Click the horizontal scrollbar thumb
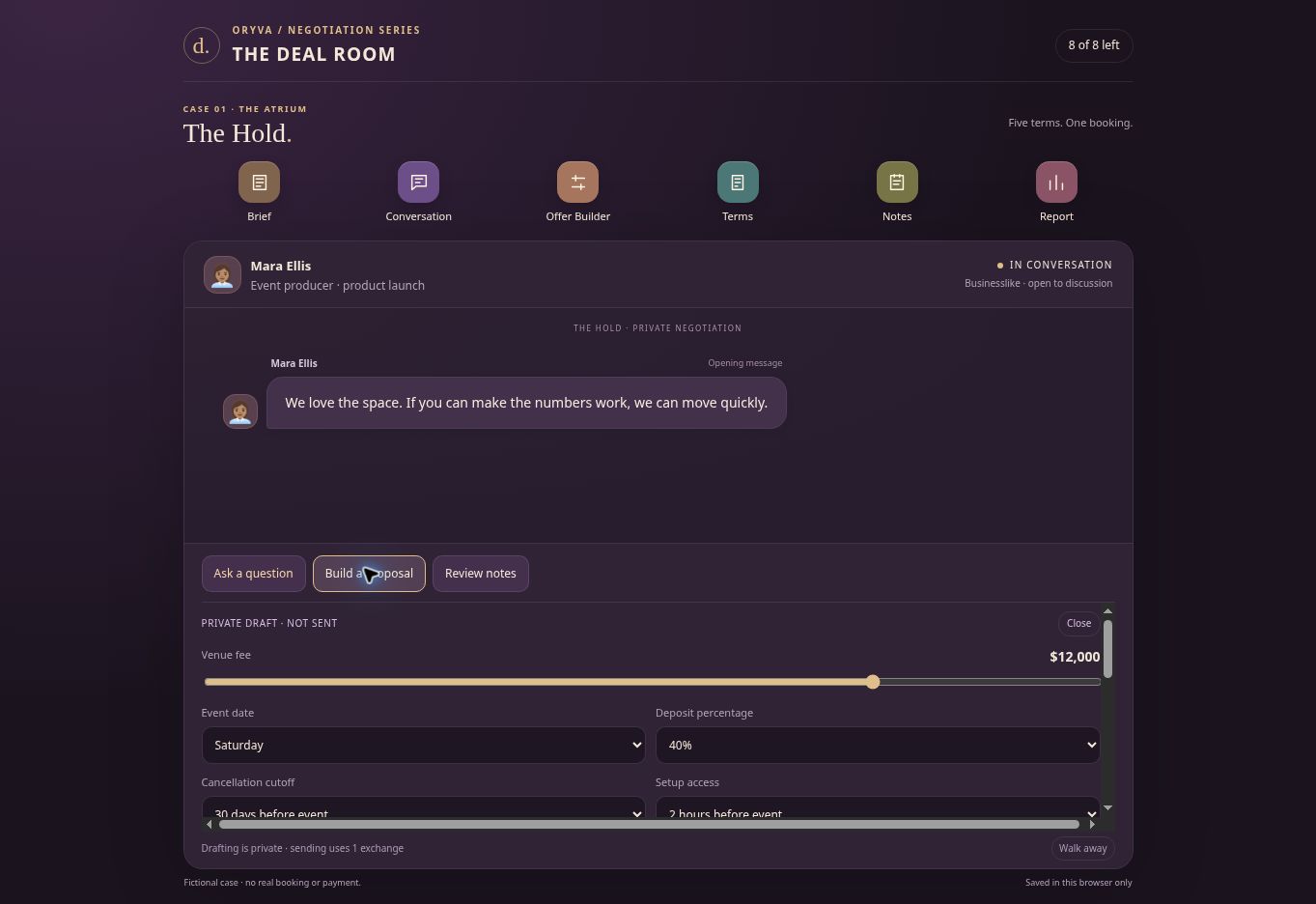The width and height of the screenshot is (1316, 904). pos(649,824)
